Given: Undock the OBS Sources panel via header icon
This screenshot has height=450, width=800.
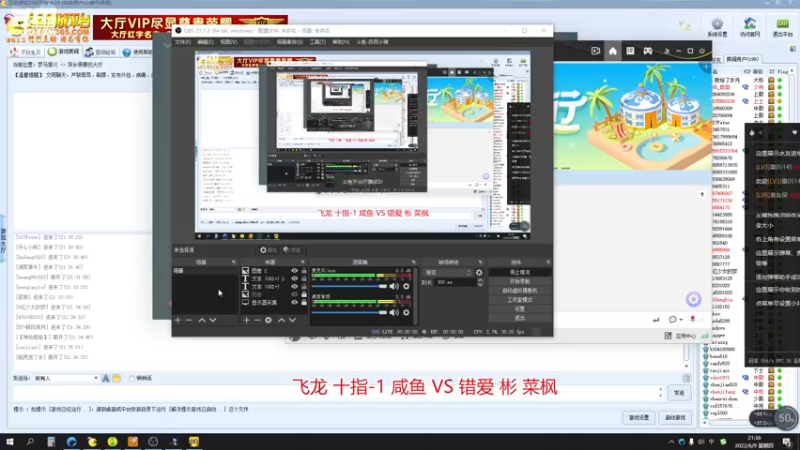Looking at the screenshot, I should click(303, 262).
